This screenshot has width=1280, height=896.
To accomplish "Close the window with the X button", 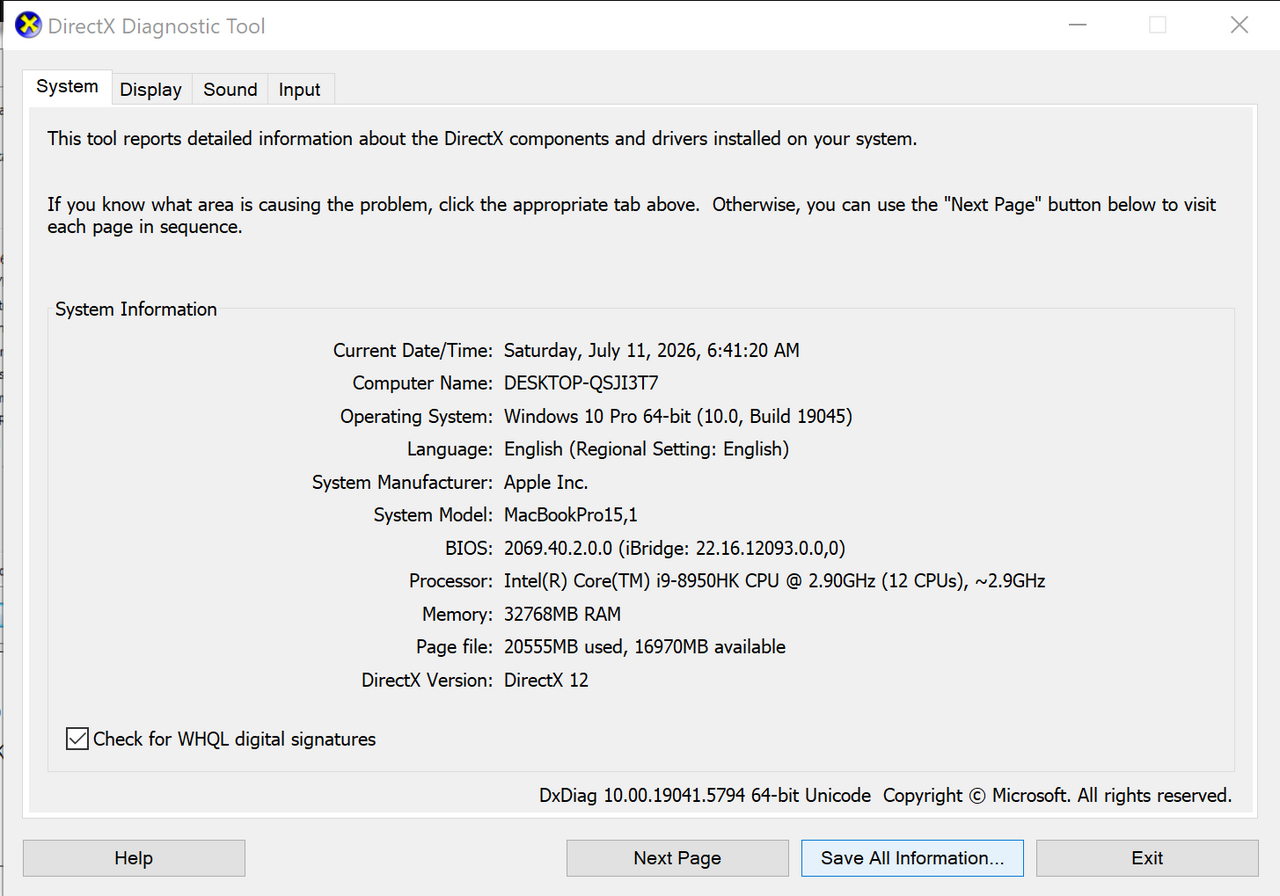I will [1239, 25].
